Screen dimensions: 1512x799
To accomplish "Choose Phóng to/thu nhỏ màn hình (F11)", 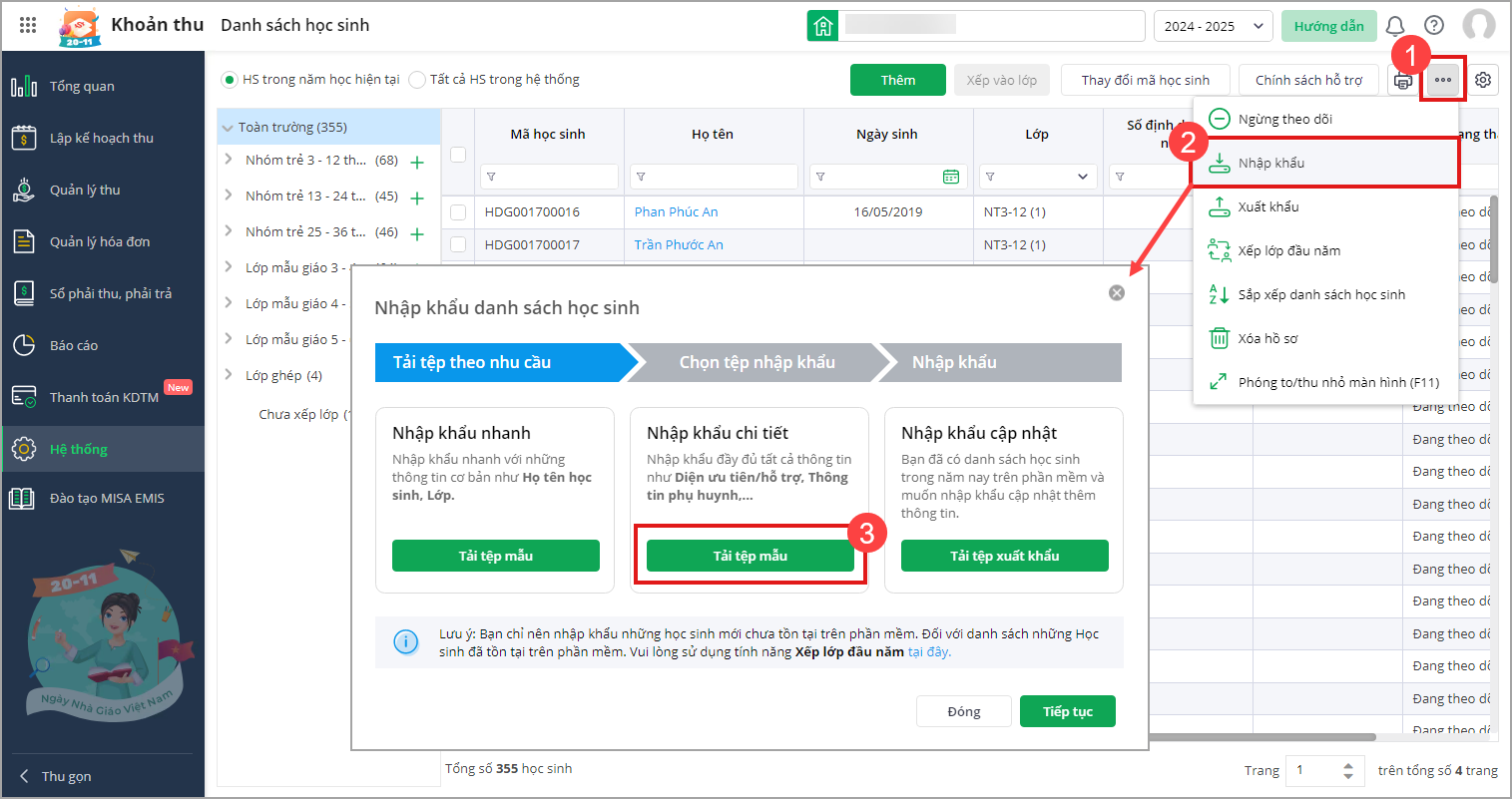I will [x=1325, y=382].
